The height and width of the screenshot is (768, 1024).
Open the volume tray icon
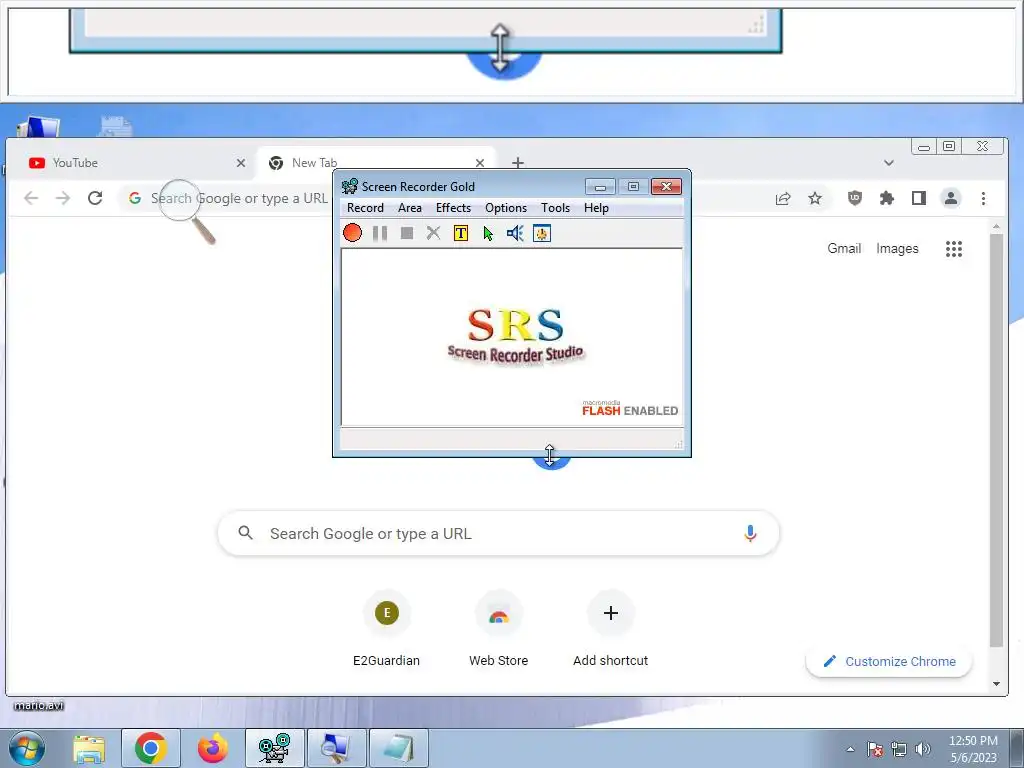tap(922, 749)
